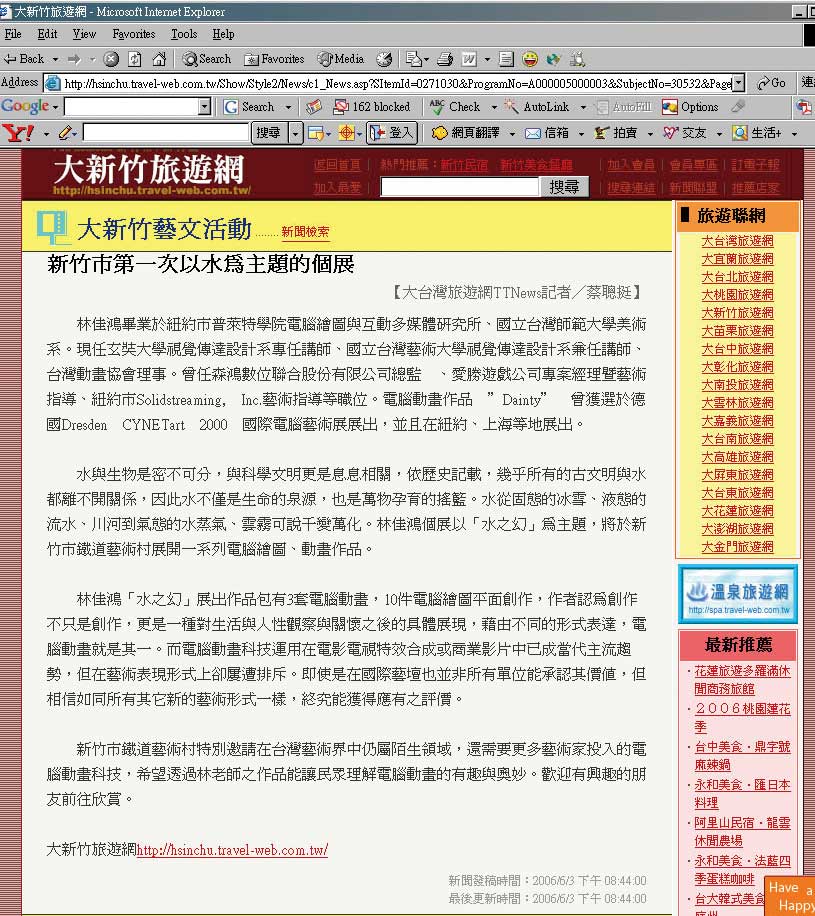Open the View menu
Viewport: 815px width, 916px height.
84,34
